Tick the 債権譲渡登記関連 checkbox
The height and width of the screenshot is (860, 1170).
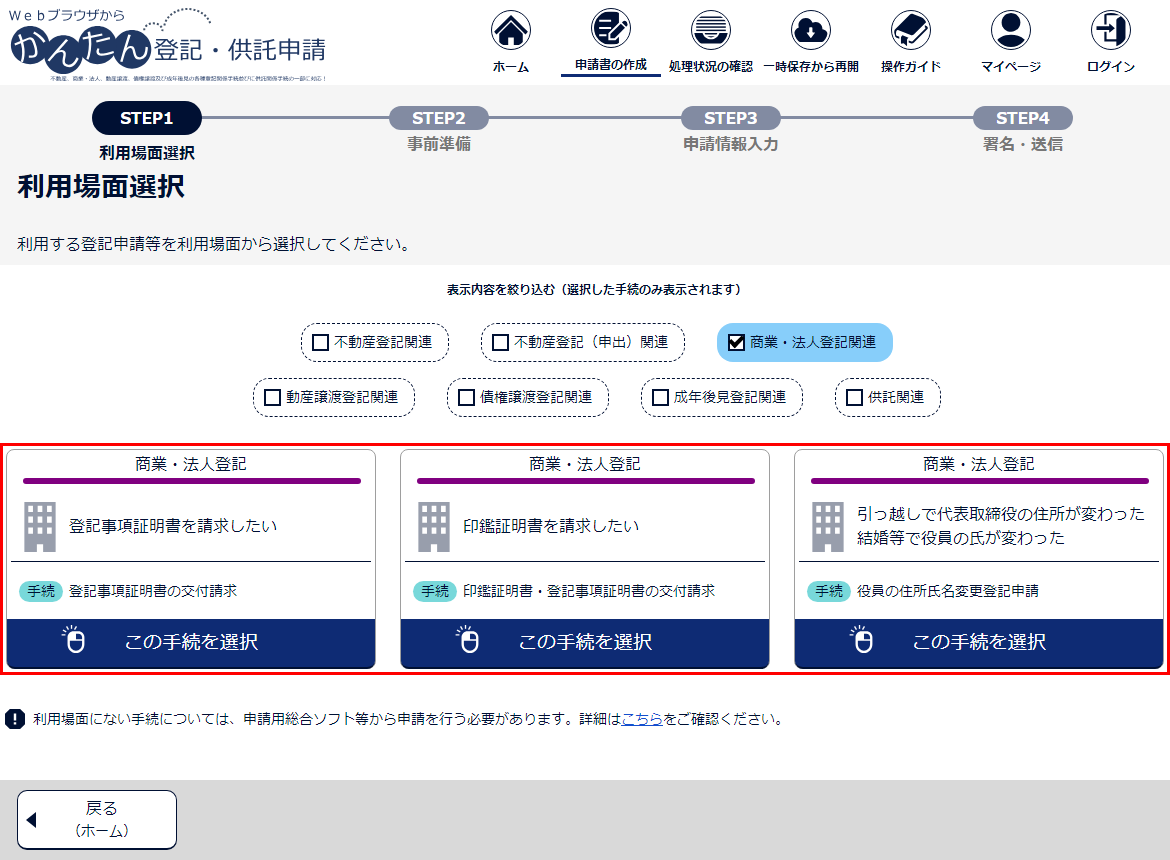coord(466,397)
